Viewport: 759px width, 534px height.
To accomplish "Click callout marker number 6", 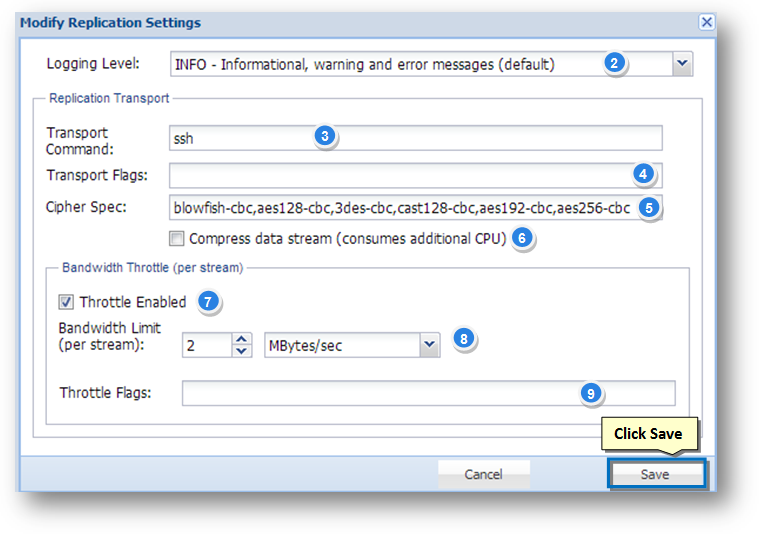I will [x=522, y=238].
